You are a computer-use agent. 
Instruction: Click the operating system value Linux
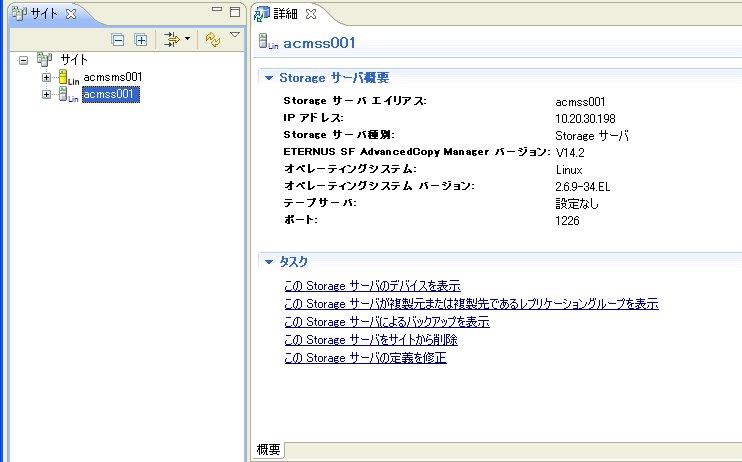point(569,170)
